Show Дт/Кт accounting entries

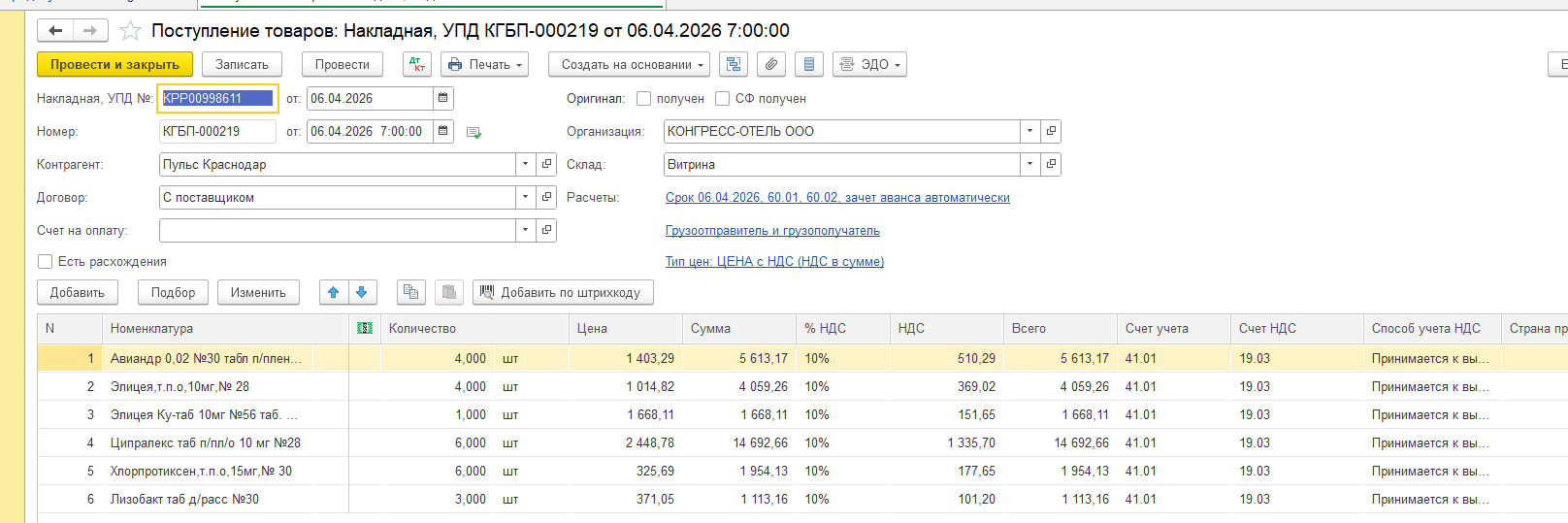[x=417, y=65]
